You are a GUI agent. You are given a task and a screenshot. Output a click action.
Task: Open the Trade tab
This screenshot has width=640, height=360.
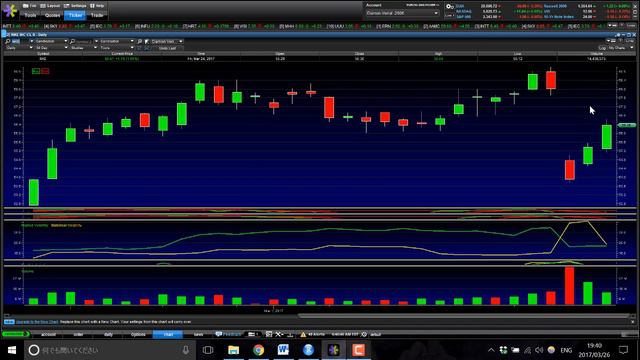pyautogui.click(x=97, y=15)
